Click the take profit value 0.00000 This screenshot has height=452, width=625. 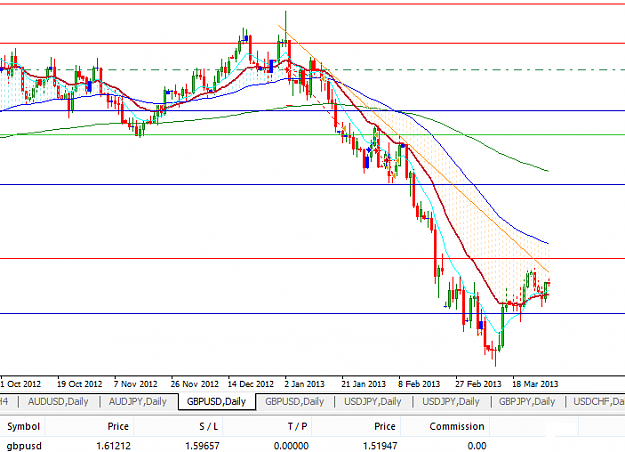(x=291, y=446)
